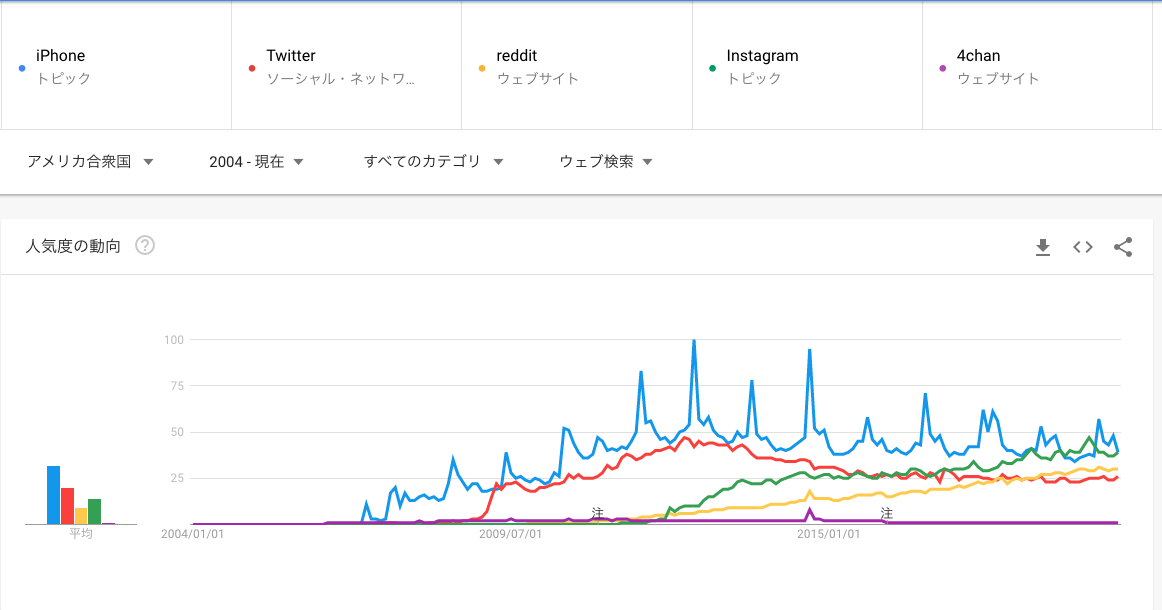Screen dimensions: 1162x610
Task: Click the blue iPhone average bar
Action: pos(54,495)
